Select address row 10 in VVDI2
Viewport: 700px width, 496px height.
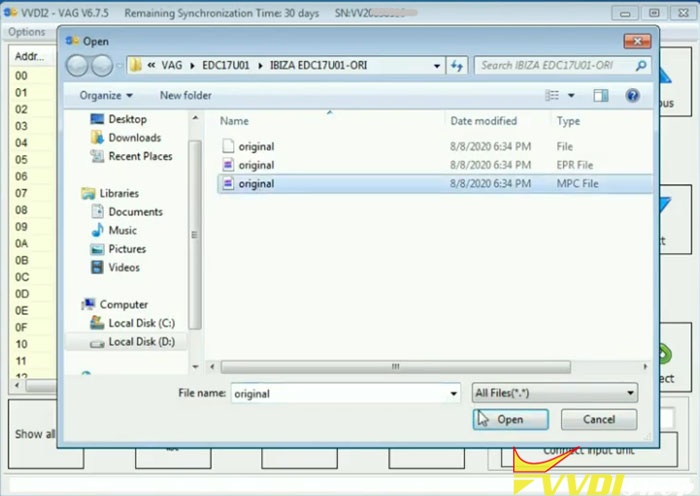pos(21,344)
